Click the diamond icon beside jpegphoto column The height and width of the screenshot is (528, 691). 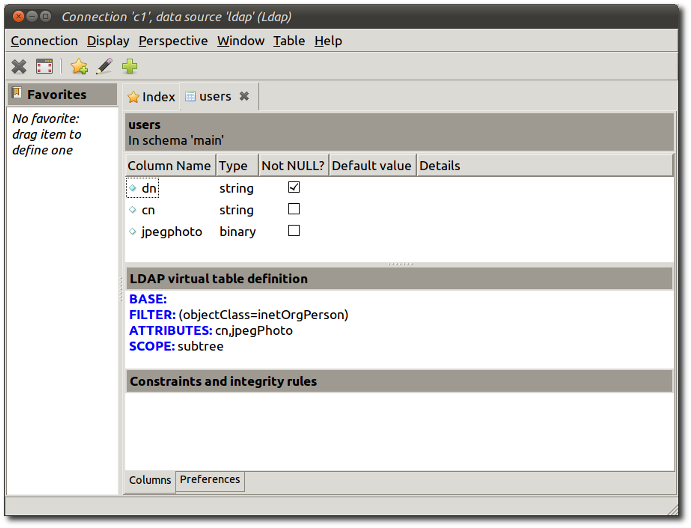133,232
